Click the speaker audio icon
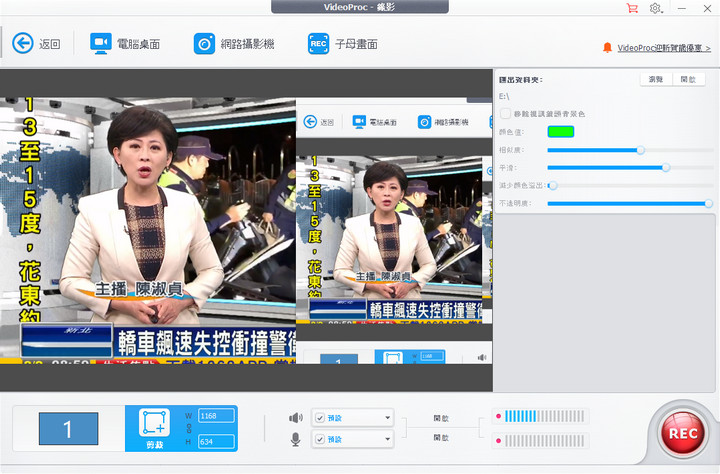Viewport: 720px width, 474px height. [295, 418]
